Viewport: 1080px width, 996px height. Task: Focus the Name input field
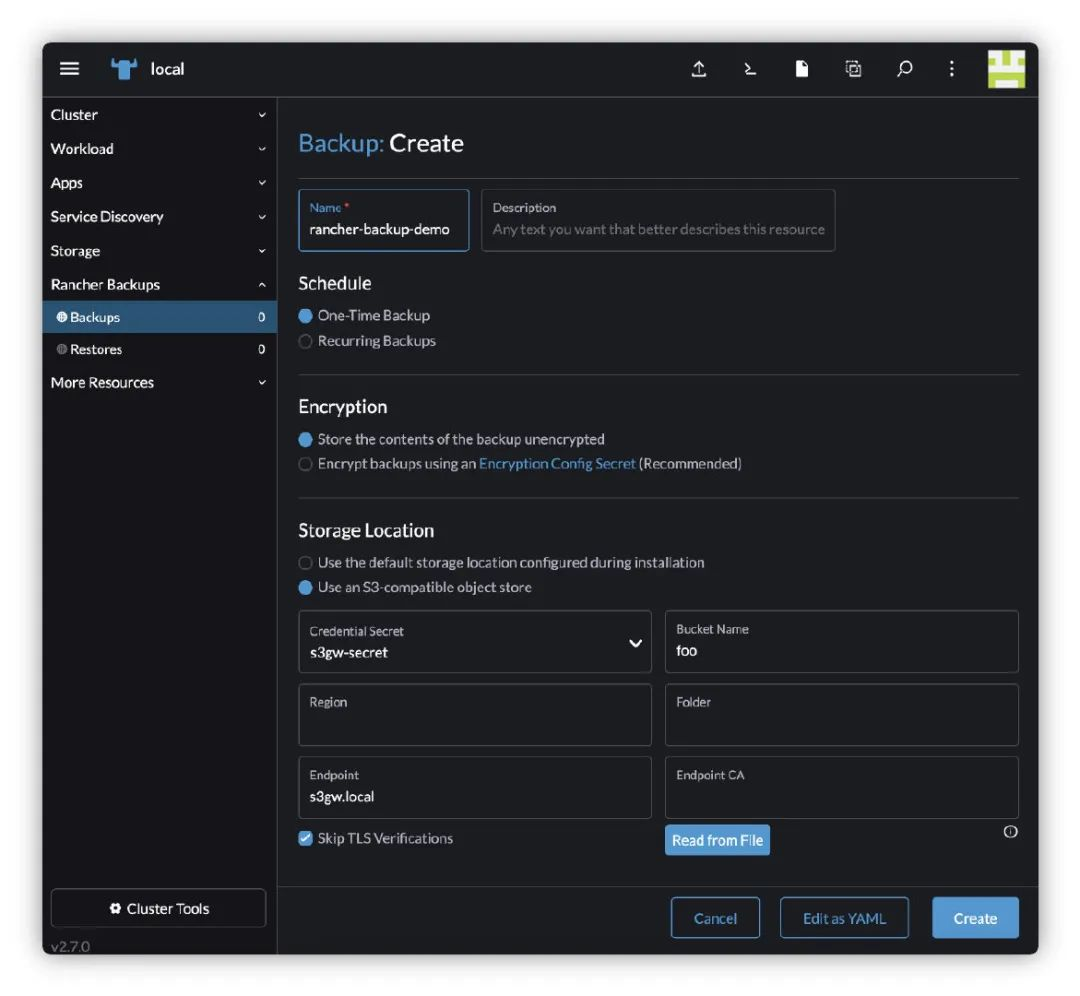[384, 220]
